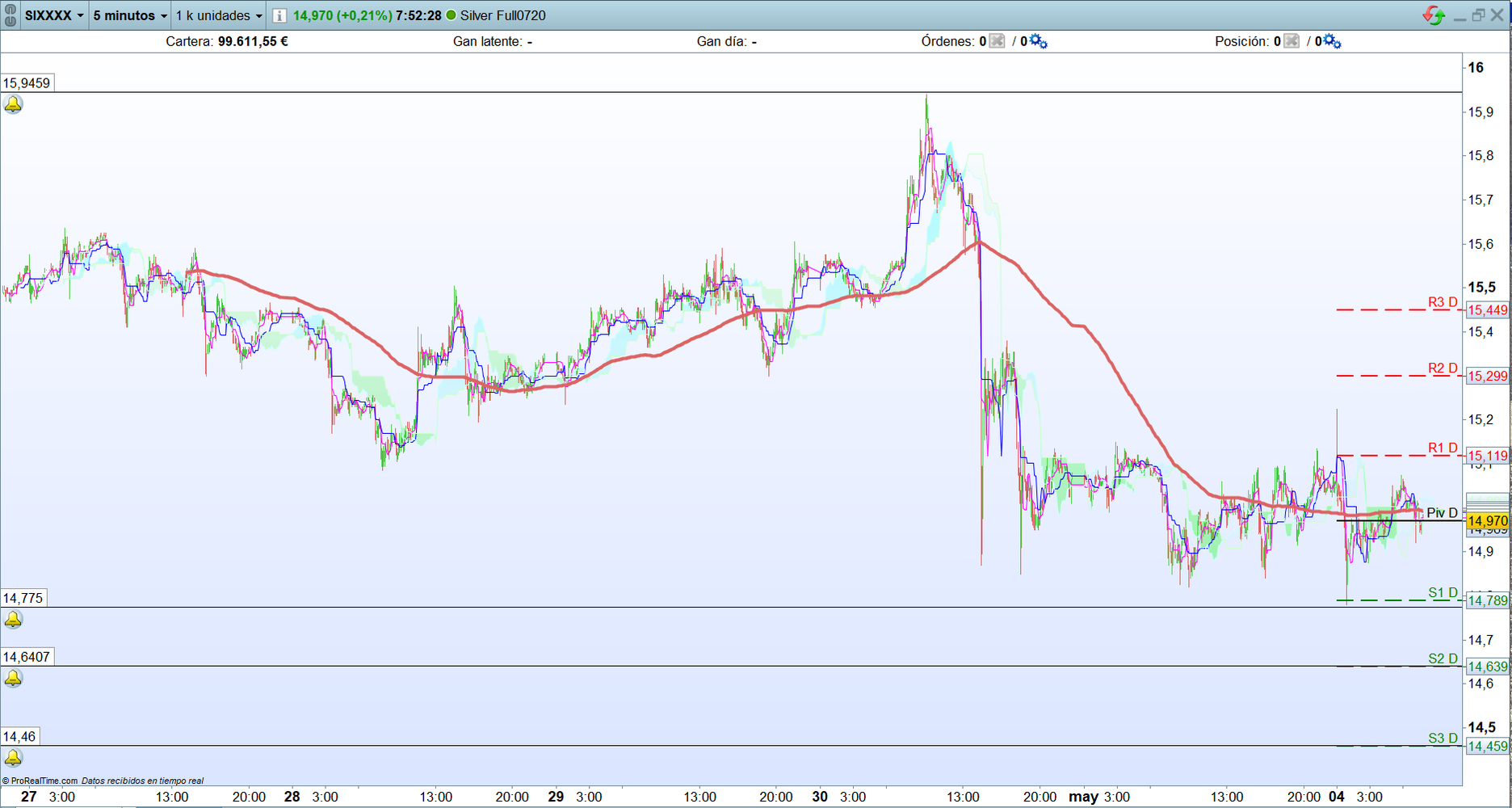Click day 28 on the time axis
The image size is (1512, 808).
[x=292, y=797]
